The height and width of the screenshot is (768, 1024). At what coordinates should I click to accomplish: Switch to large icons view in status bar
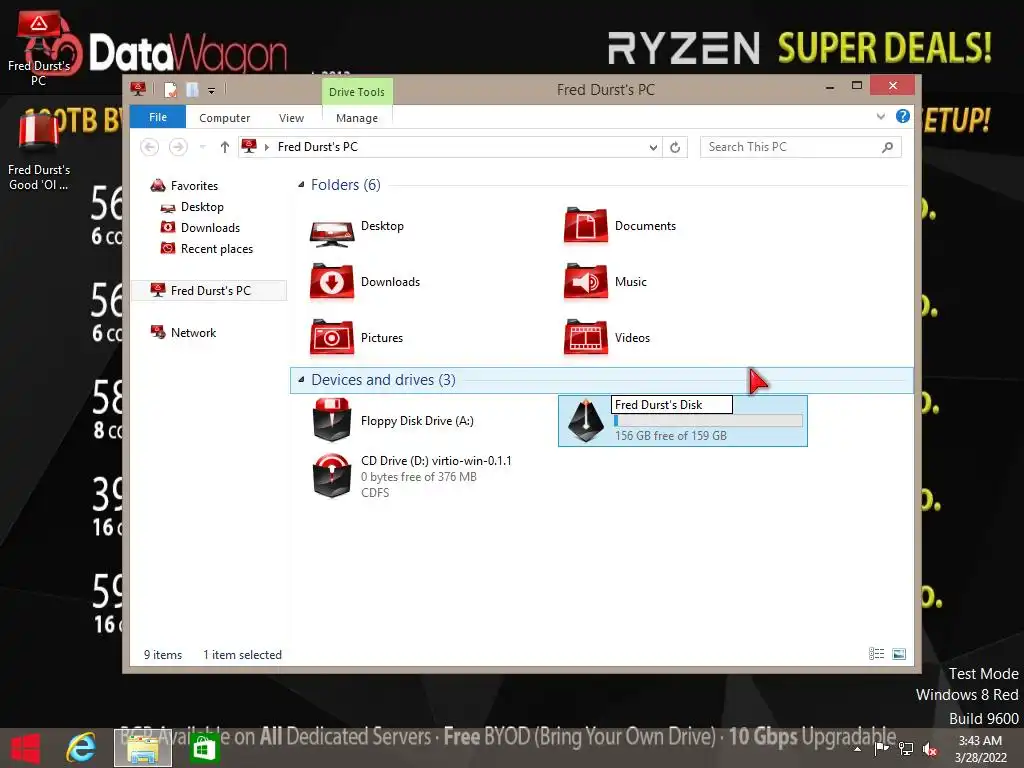899,654
